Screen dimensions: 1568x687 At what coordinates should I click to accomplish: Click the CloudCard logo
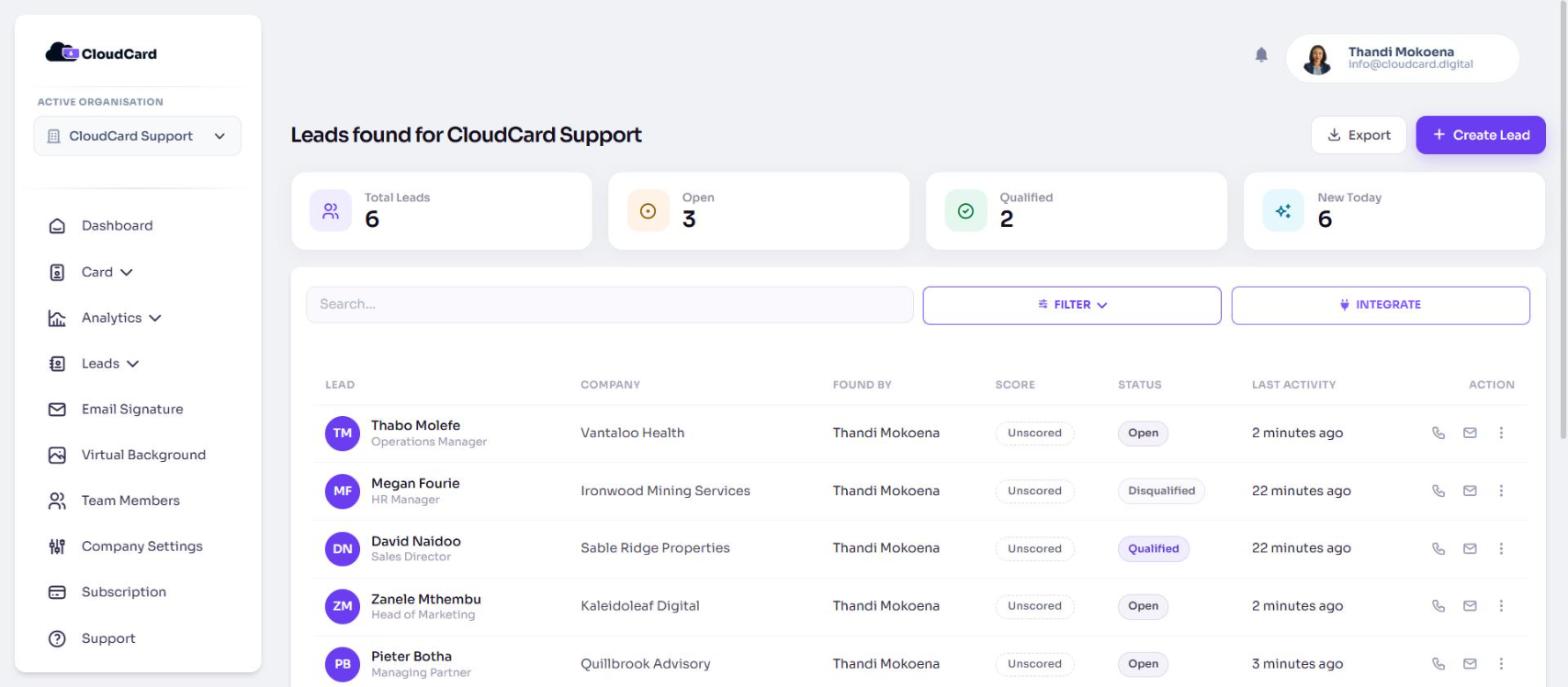(101, 53)
